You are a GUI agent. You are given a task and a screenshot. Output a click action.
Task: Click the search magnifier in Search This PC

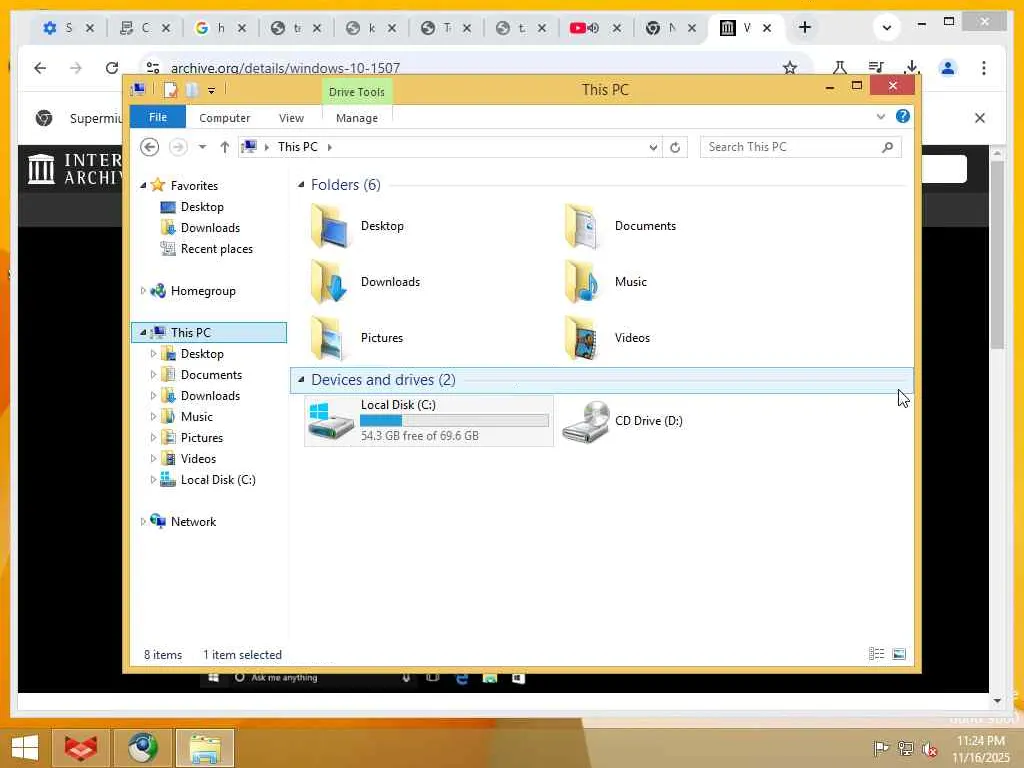click(x=887, y=147)
